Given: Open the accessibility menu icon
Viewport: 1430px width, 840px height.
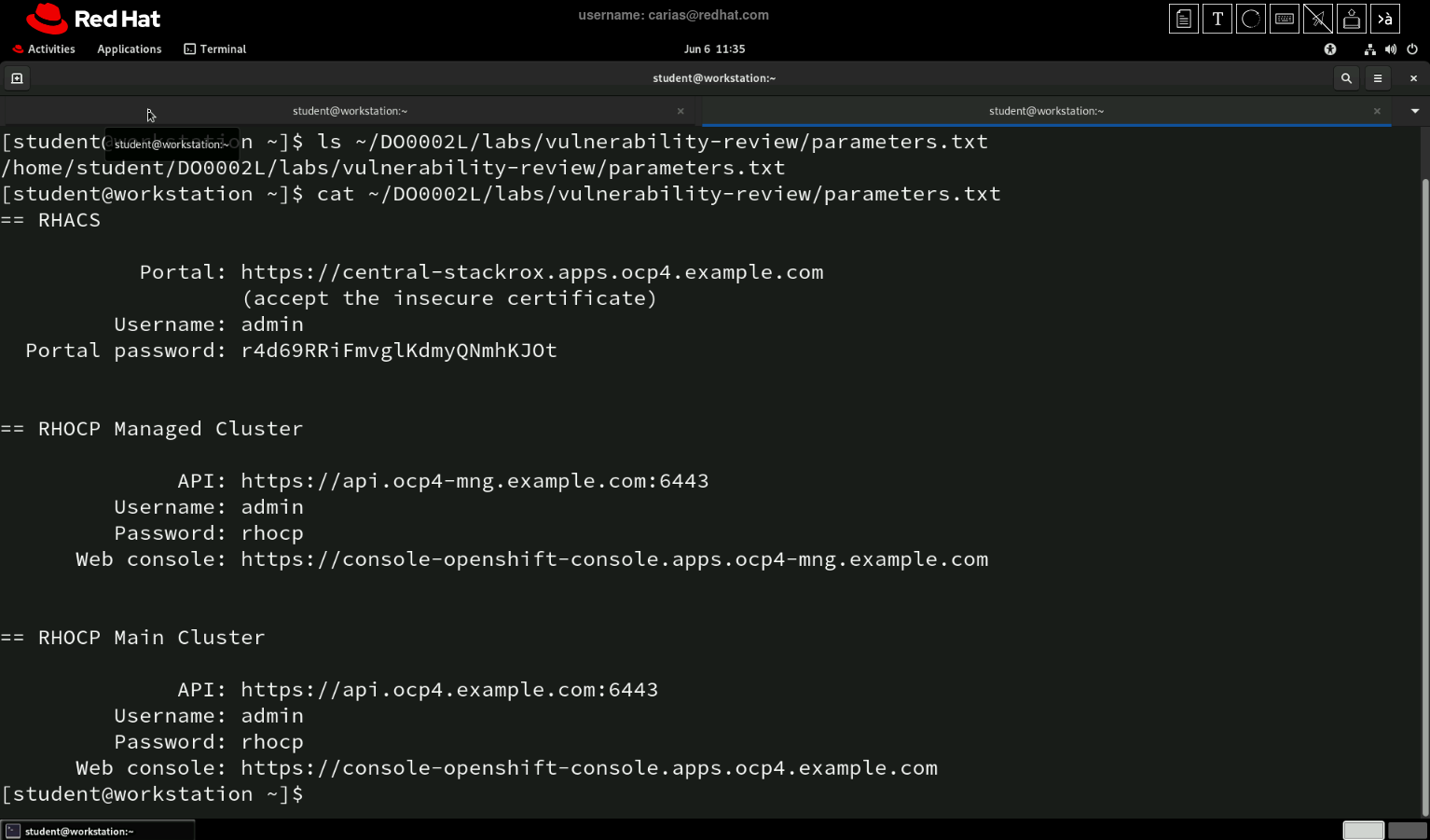Looking at the screenshot, I should (1330, 49).
